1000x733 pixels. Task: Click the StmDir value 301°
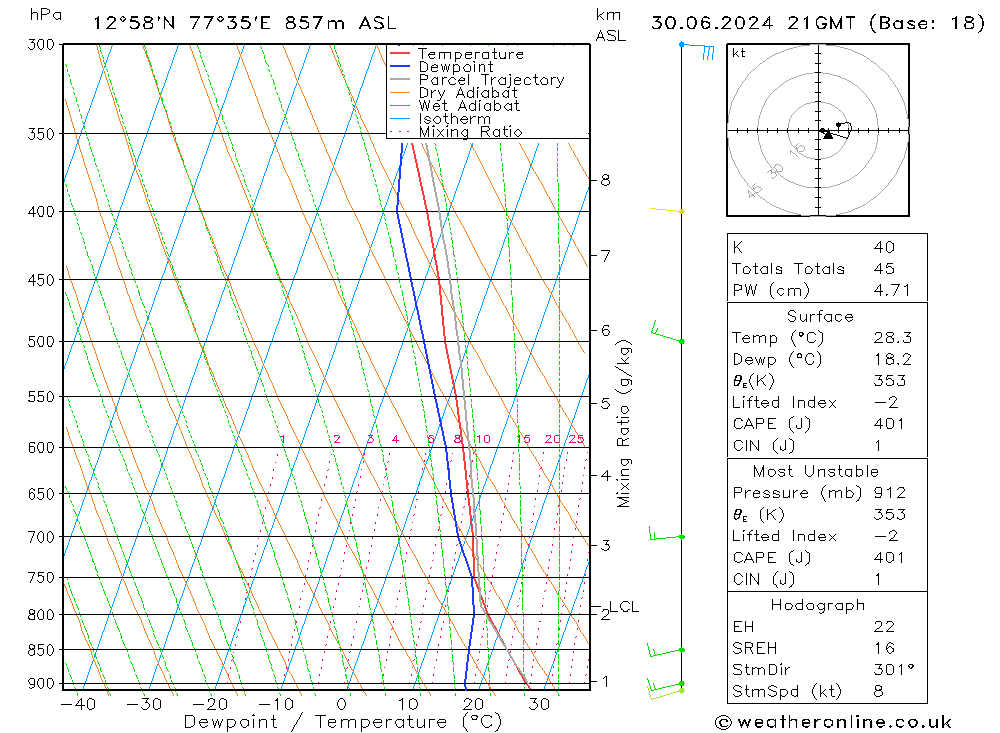[888, 670]
